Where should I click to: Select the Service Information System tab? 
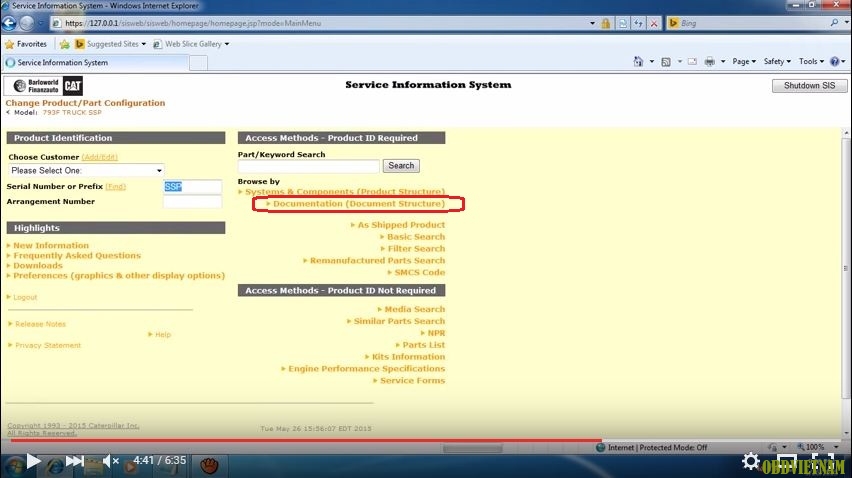(x=95, y=63)
